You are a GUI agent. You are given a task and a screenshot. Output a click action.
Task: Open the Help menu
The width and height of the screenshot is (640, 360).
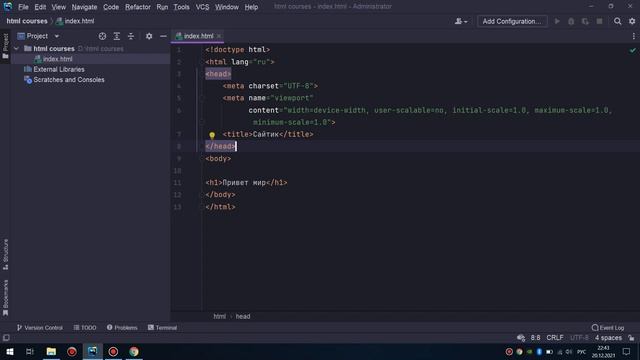(x=251, y=7)
